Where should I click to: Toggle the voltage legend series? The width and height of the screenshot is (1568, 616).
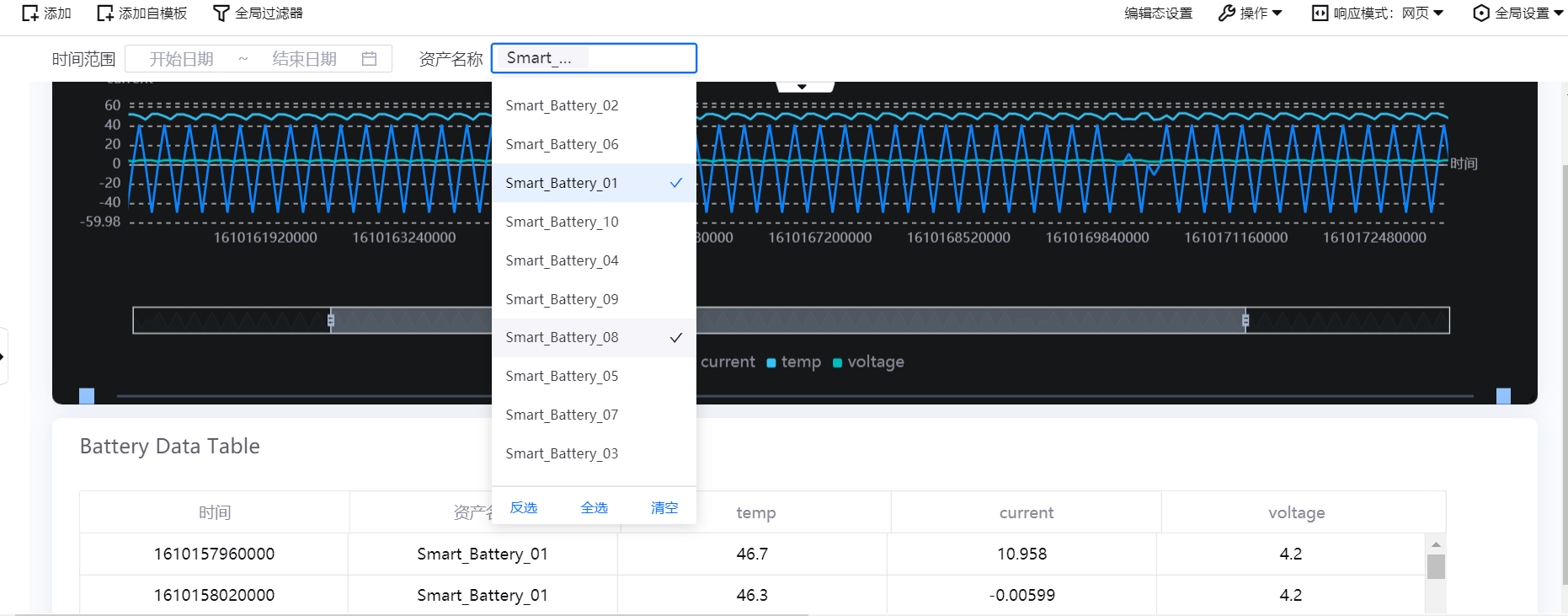[x=868, y=362]
